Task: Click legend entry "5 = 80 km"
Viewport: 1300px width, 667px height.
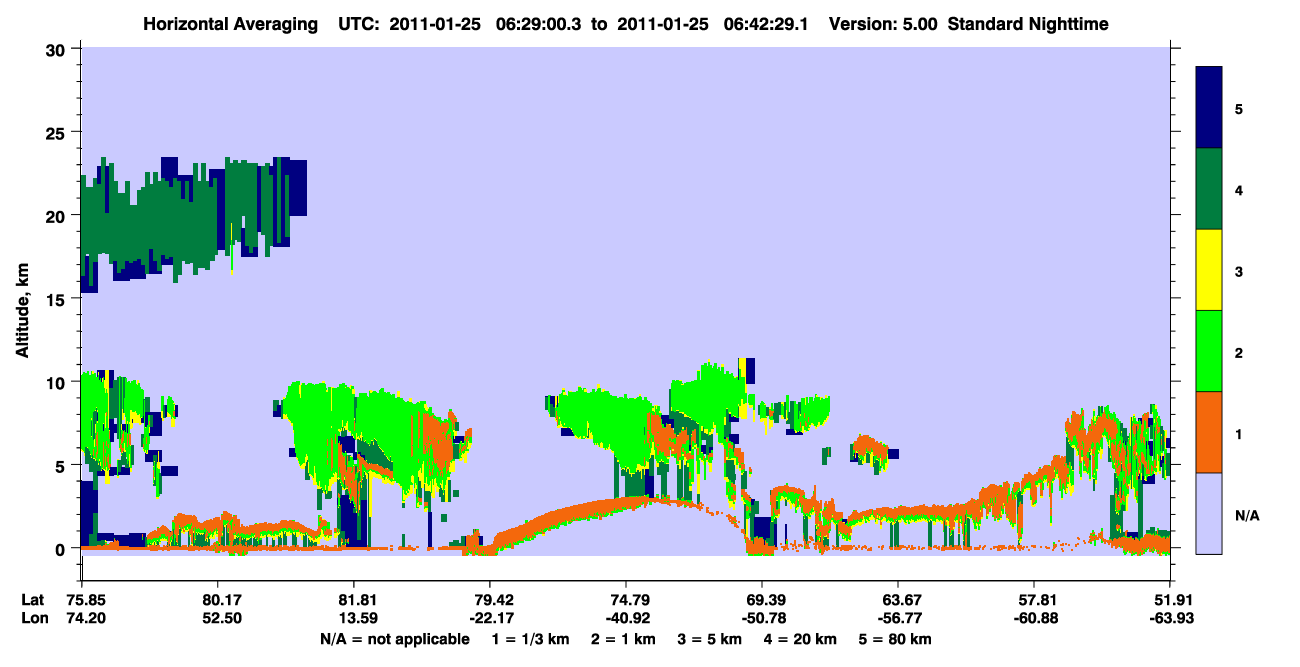Action: point(896,639)
